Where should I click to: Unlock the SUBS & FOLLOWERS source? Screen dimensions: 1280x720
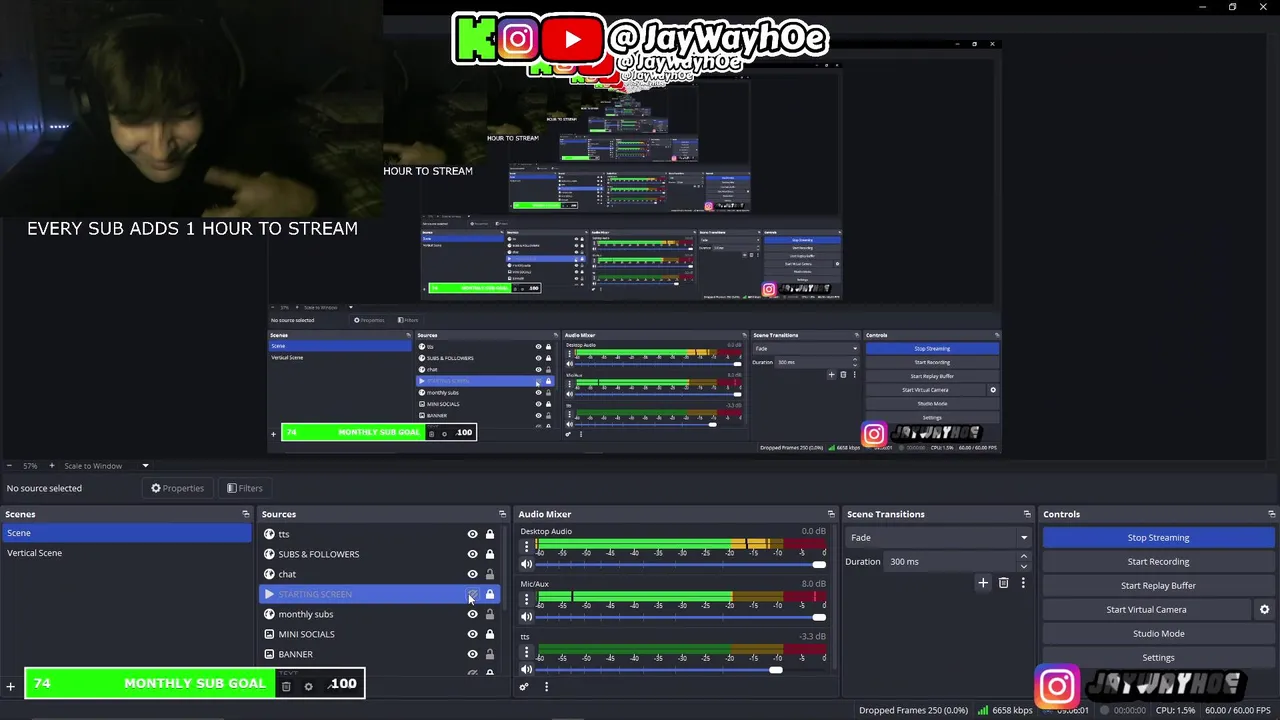coord(490,554)
